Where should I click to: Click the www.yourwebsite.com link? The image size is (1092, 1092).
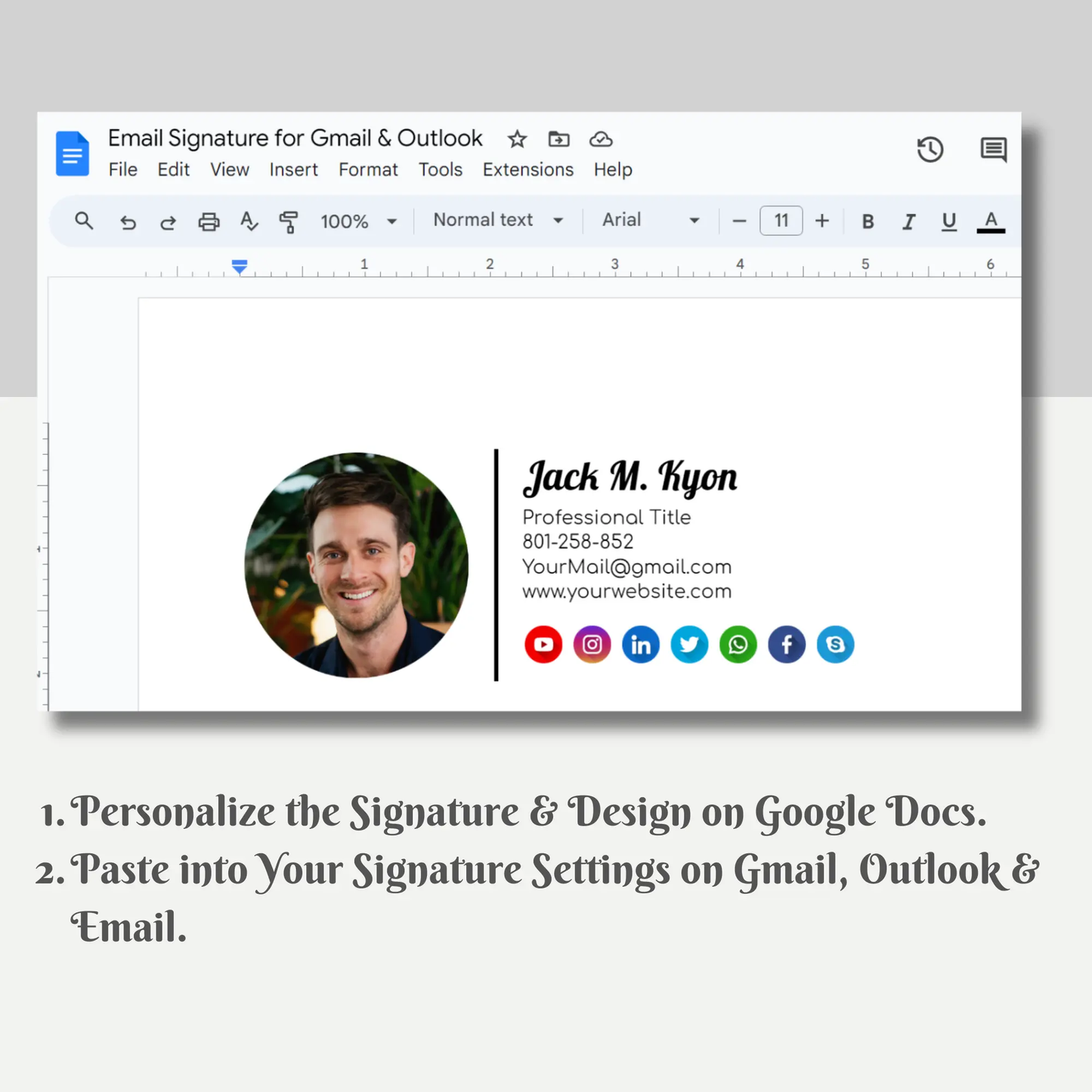[627, 592]
